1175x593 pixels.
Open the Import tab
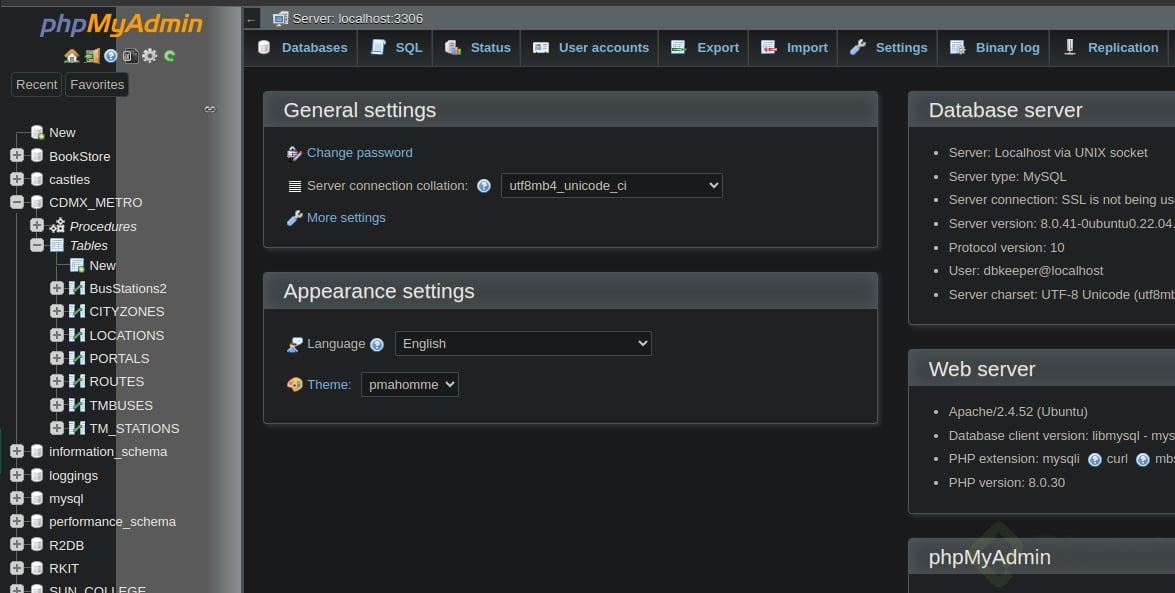(x=794, y=47)
